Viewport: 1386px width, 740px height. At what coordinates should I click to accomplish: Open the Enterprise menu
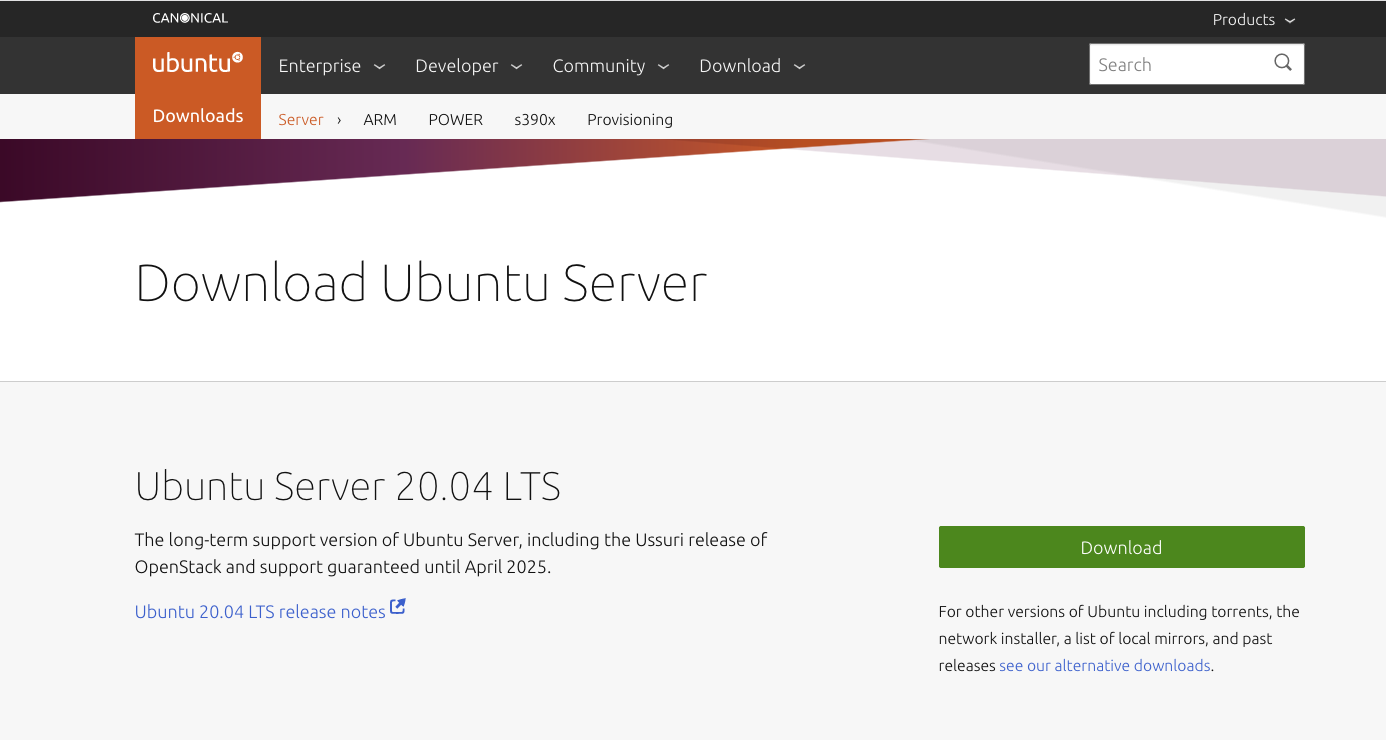(x=332, y=66)
